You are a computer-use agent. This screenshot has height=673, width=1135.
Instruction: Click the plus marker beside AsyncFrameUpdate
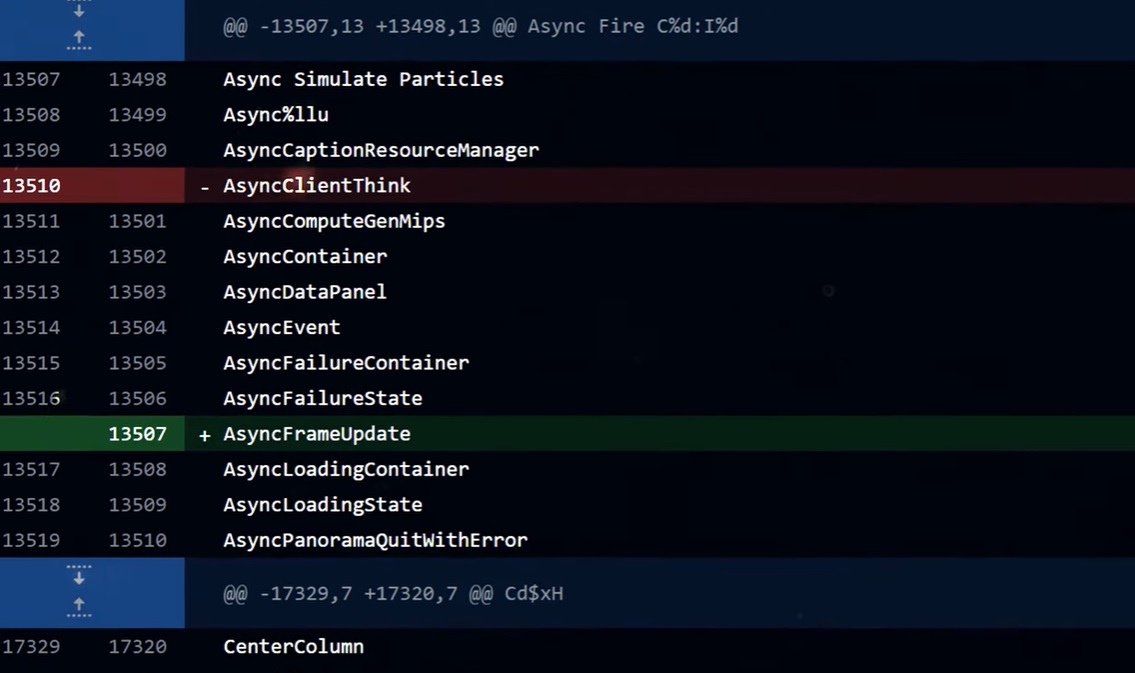(205, 435)
